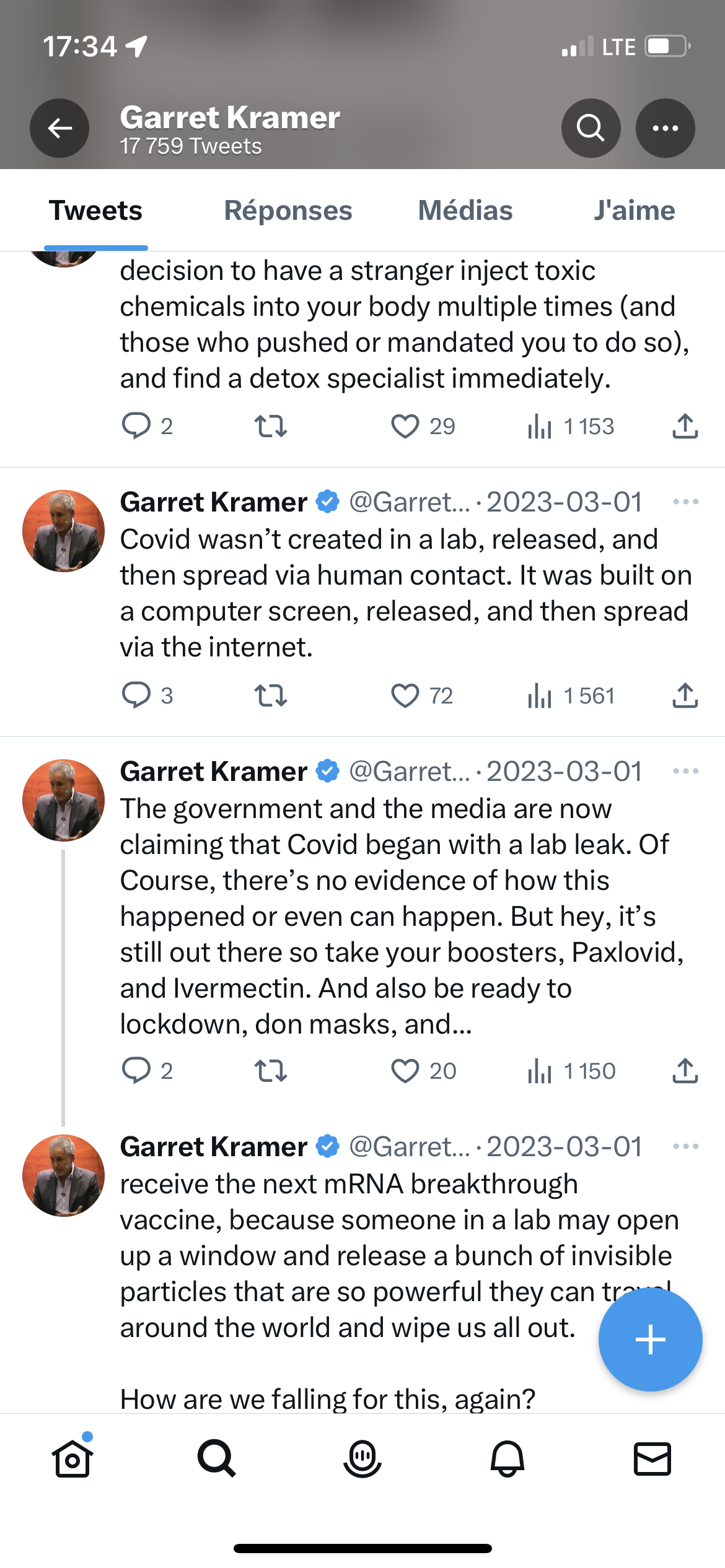The height and width of the screenshot is (1568, 725).
Task: Open Spaces from the bottom navigation bar
Action: 362,1458
